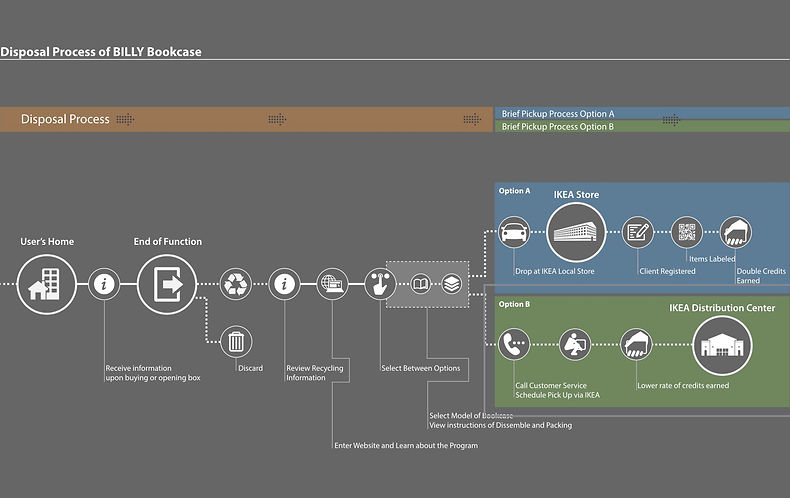The height and width of the screenshot is (498, 790).
Task: Click the Disposal Process of BILLY Bookcase title
Action: 101,52
